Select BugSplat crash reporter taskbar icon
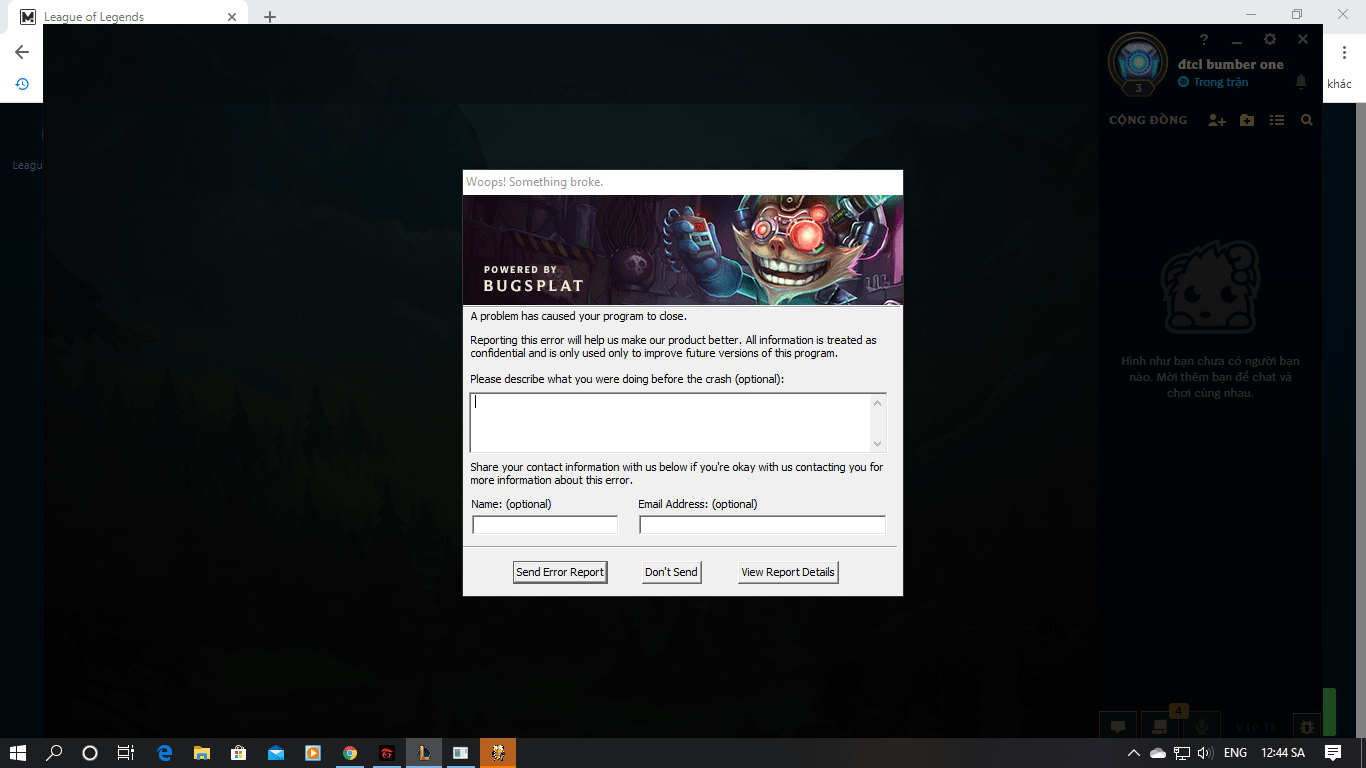The image size is (1366, 768). (x=498, y=753)
